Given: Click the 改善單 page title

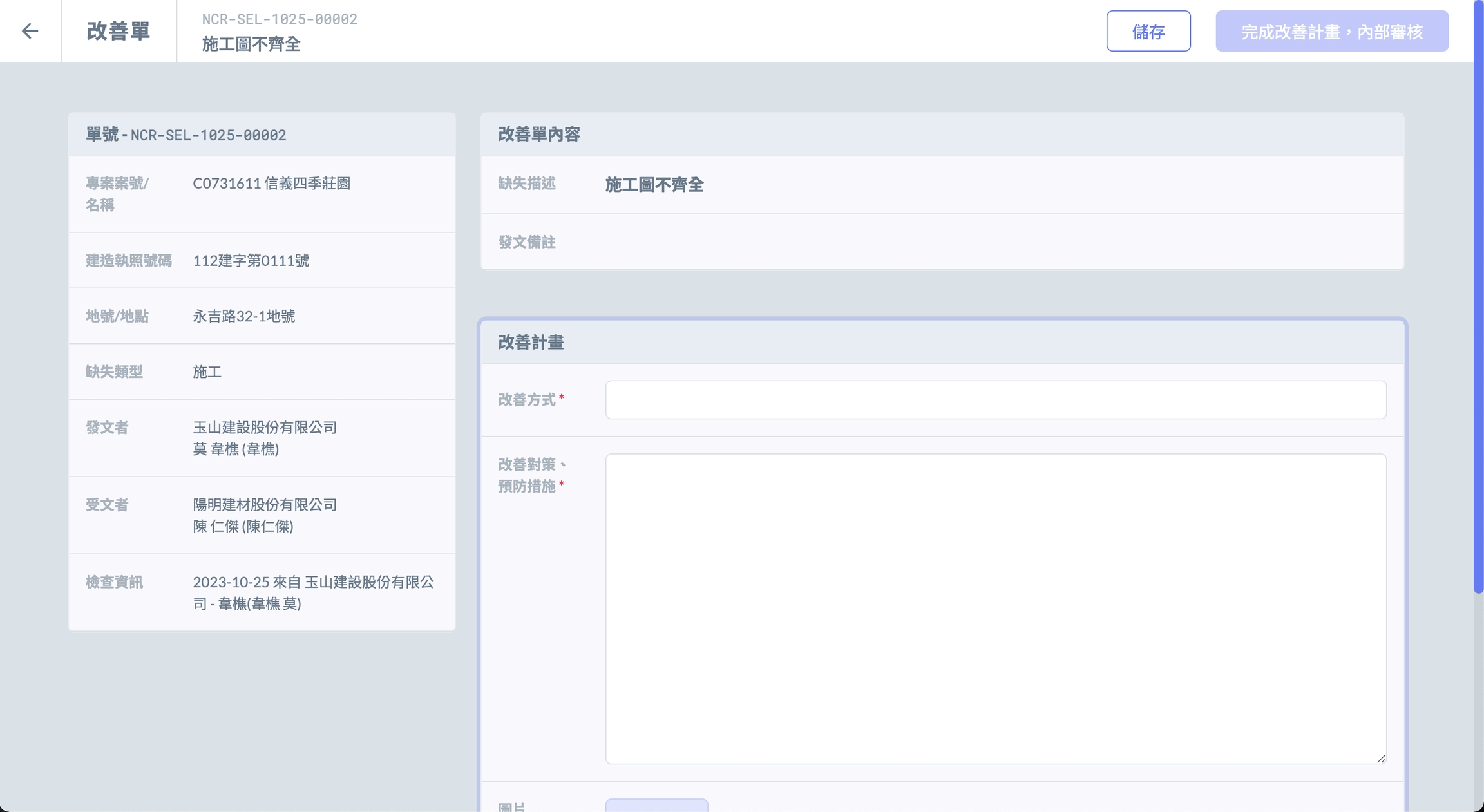Looking at the screenshot, I should (119, 31).
